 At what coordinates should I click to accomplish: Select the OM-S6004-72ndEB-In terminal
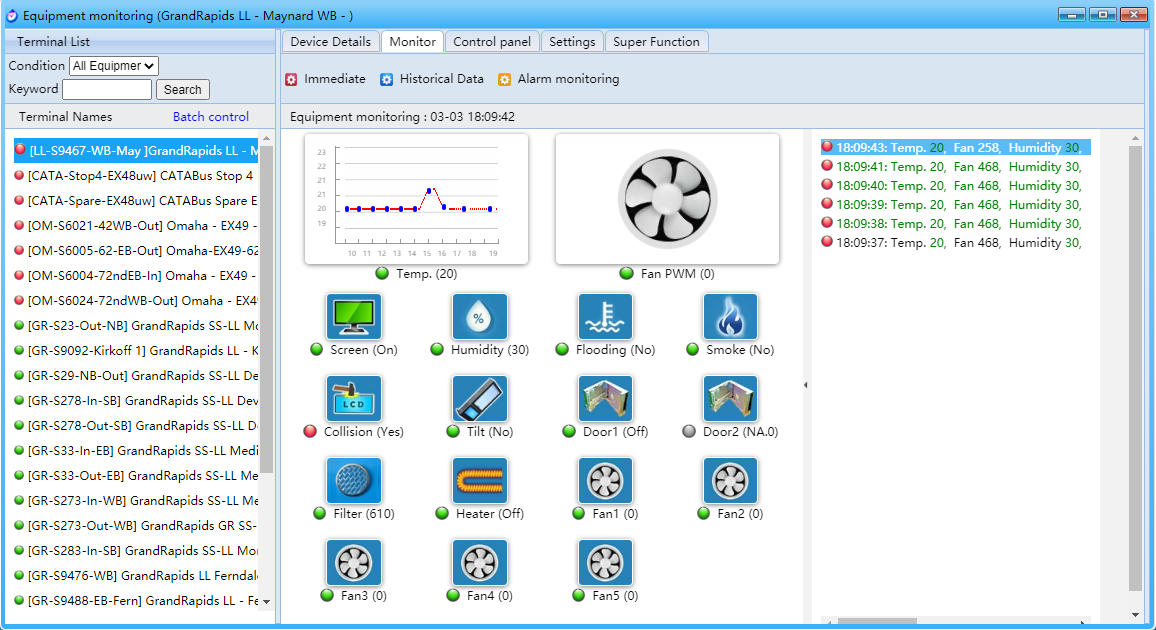coord(136,276)
